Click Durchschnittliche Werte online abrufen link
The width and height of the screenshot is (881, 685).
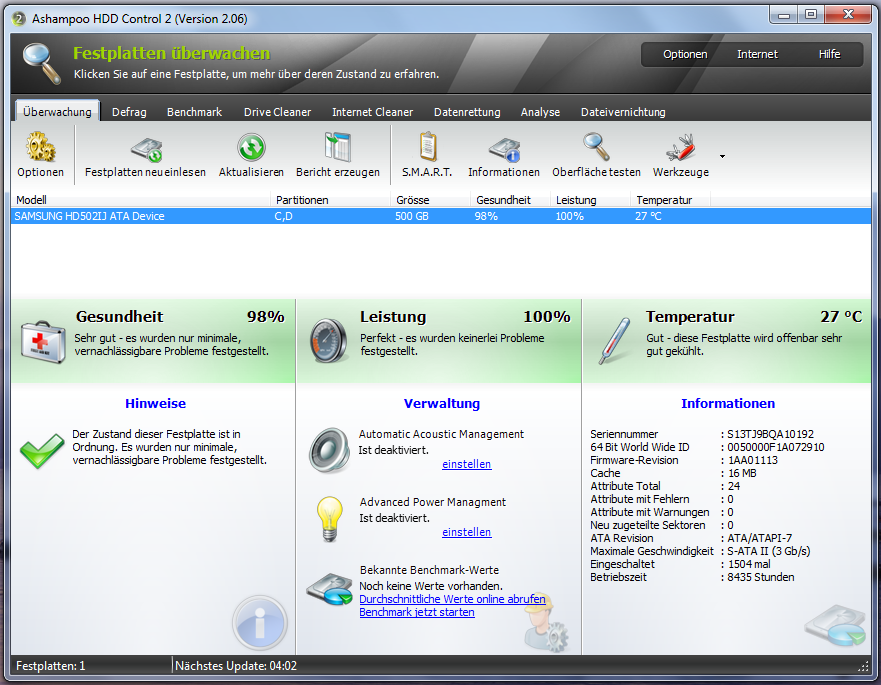[x=452, y=599]
